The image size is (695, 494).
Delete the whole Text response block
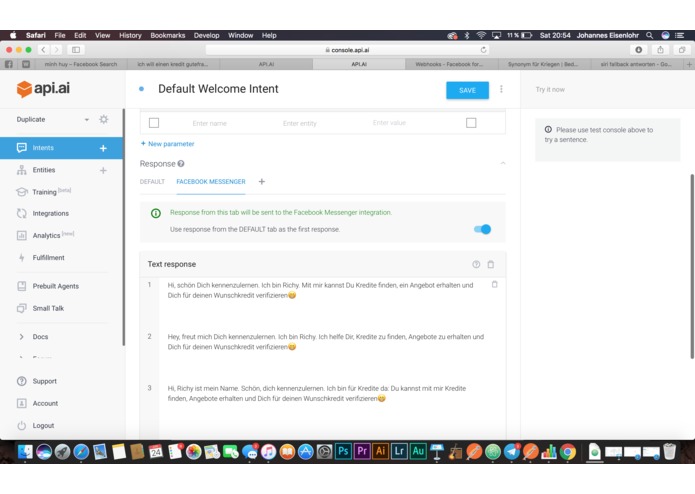click(491, 264)
